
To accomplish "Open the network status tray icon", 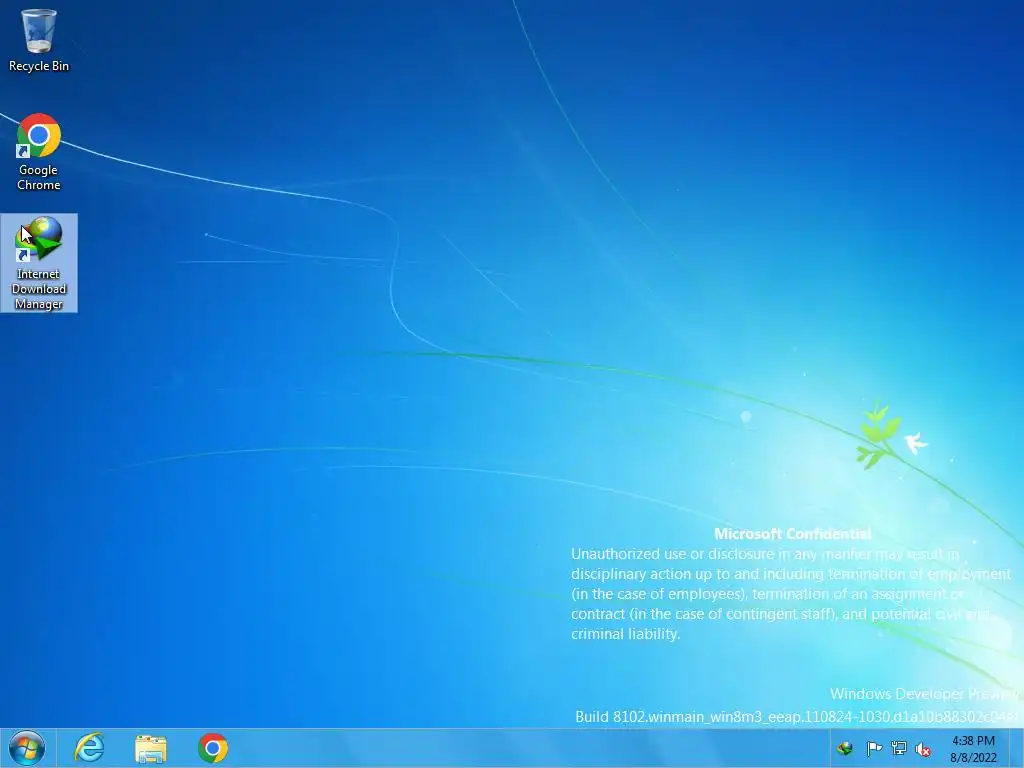I will point(899,748).
